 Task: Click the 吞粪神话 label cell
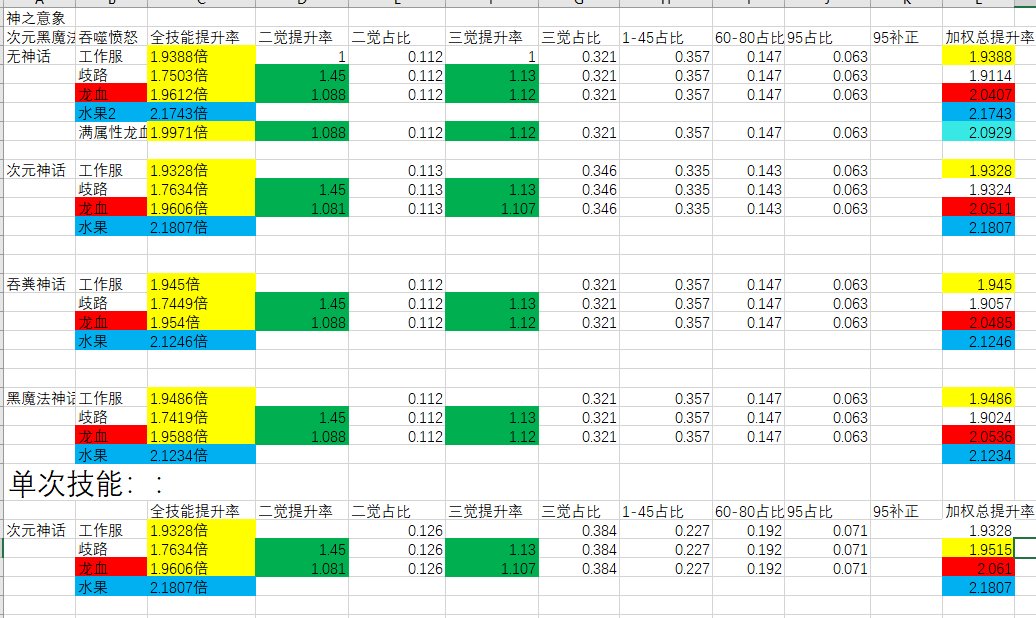pyautogui.click(x=40, y=284)
